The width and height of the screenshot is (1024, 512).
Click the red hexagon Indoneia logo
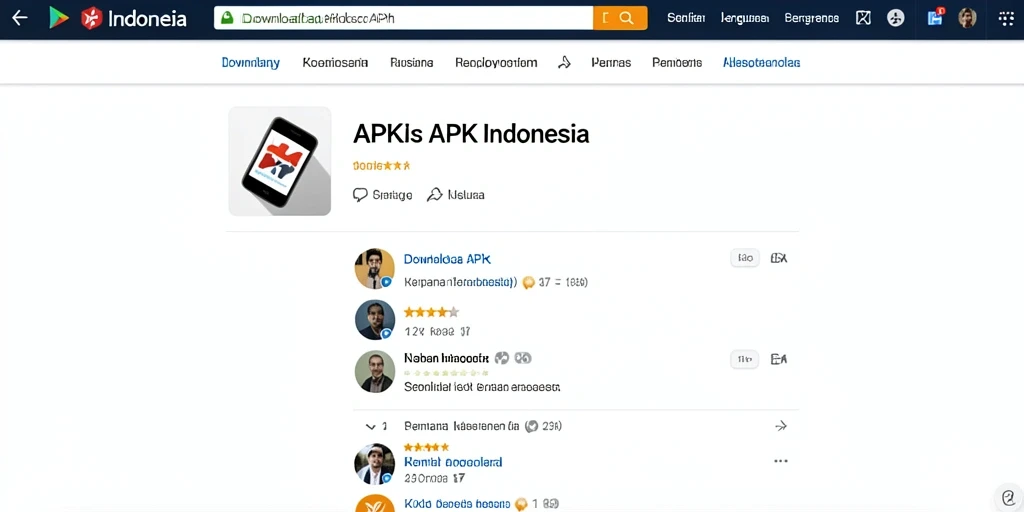point(91,18)
